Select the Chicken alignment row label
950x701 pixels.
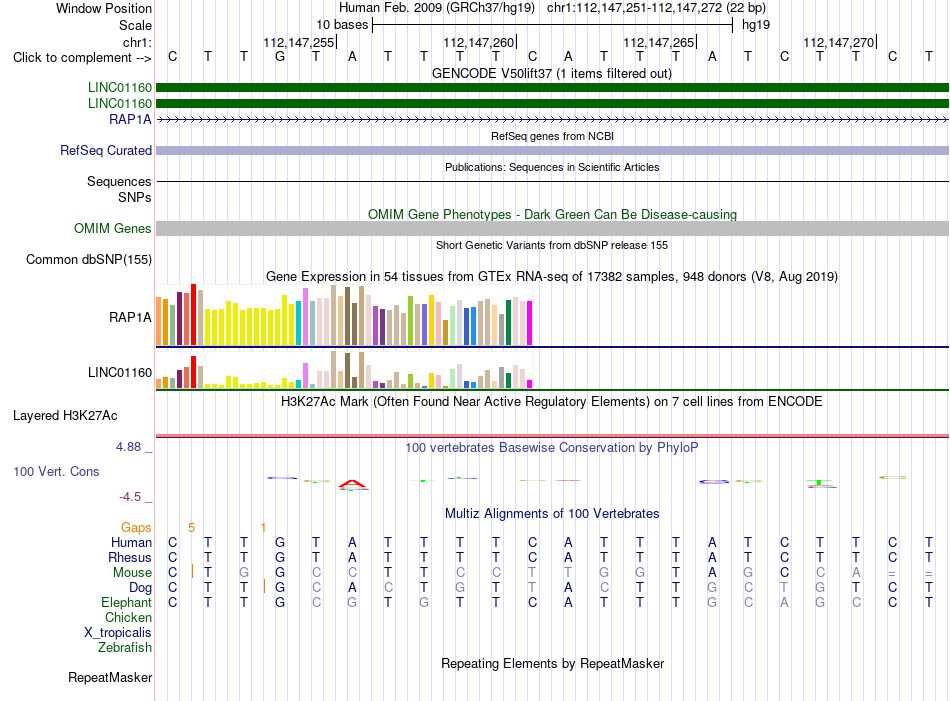(x=128, y=617)
